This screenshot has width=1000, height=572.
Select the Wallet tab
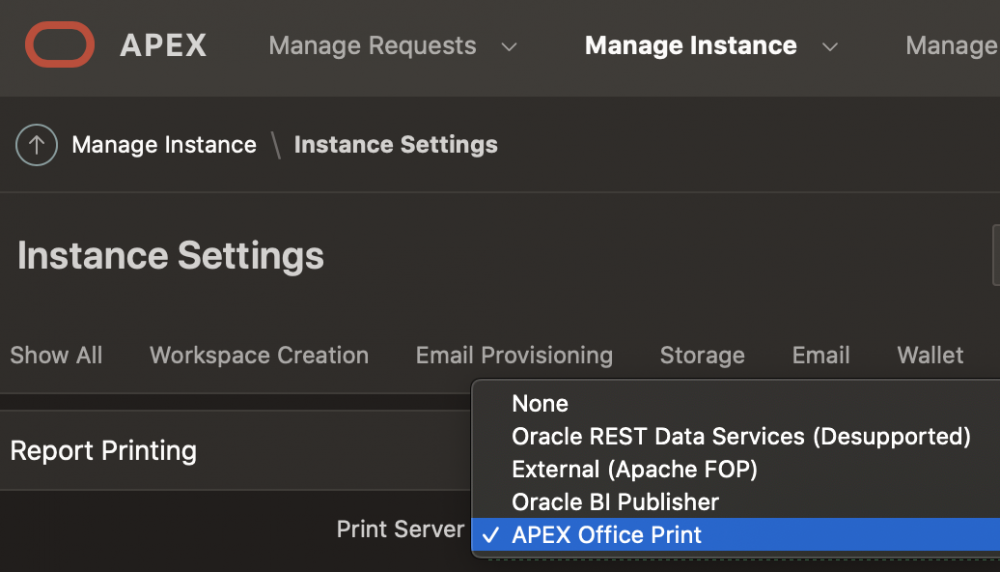[x=930, y=355]
